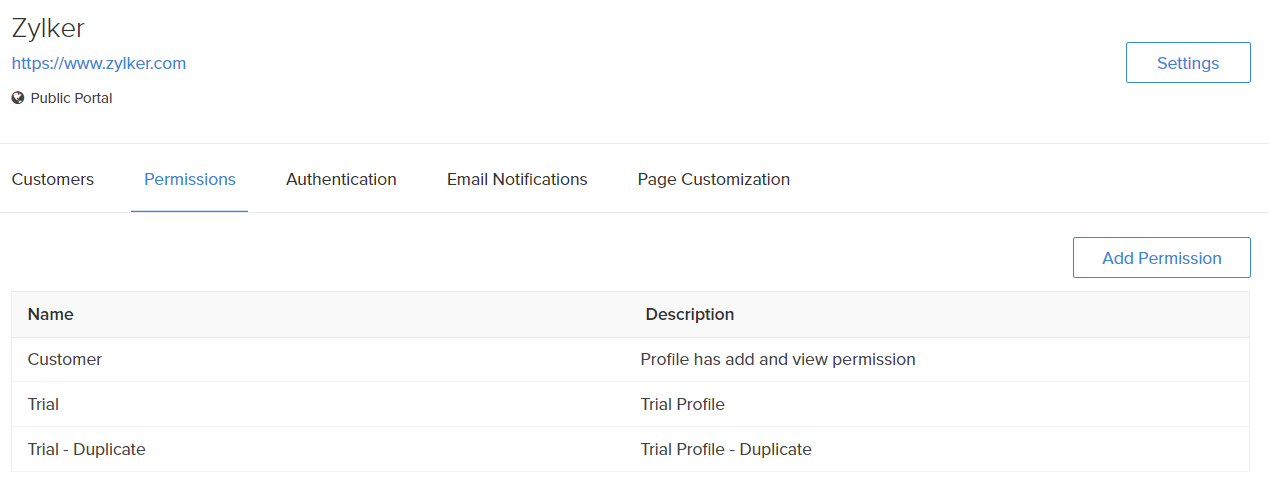Open the Trial permission profile
The height and width of the screenshot is (503, 1269).
coord(43,404)
